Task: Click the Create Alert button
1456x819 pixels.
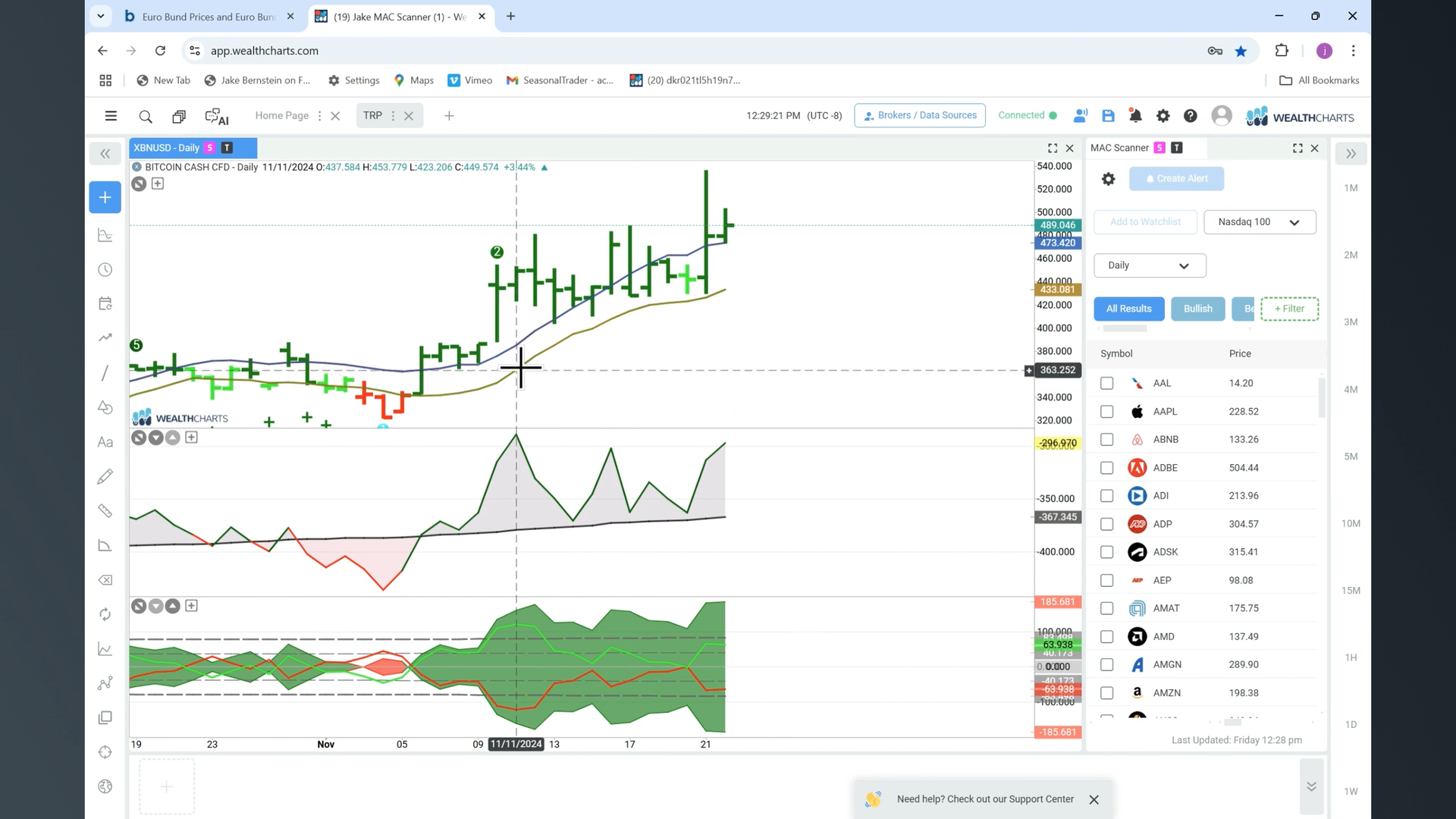Action: coord(1176,179)
